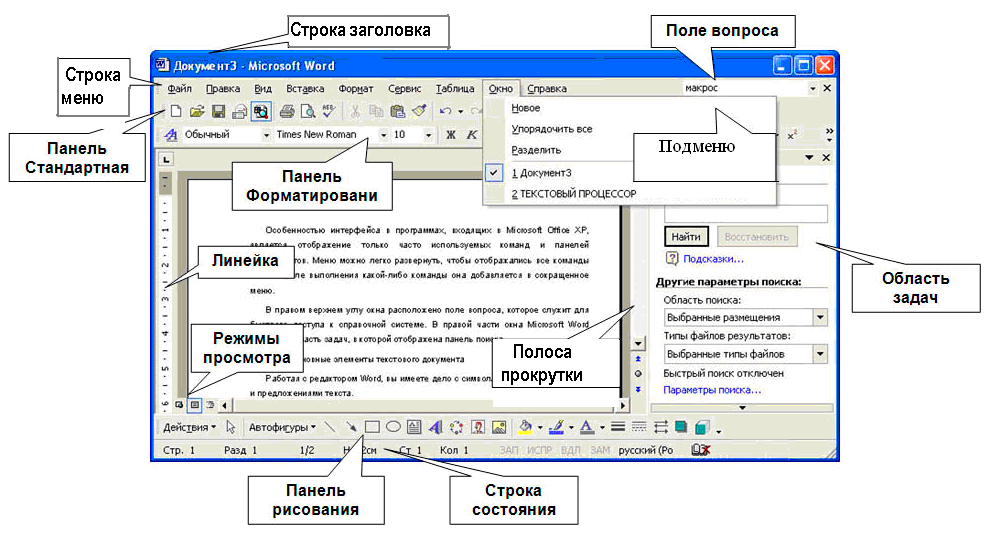Expand the Undo history arrow

click(x=460, y=112)
